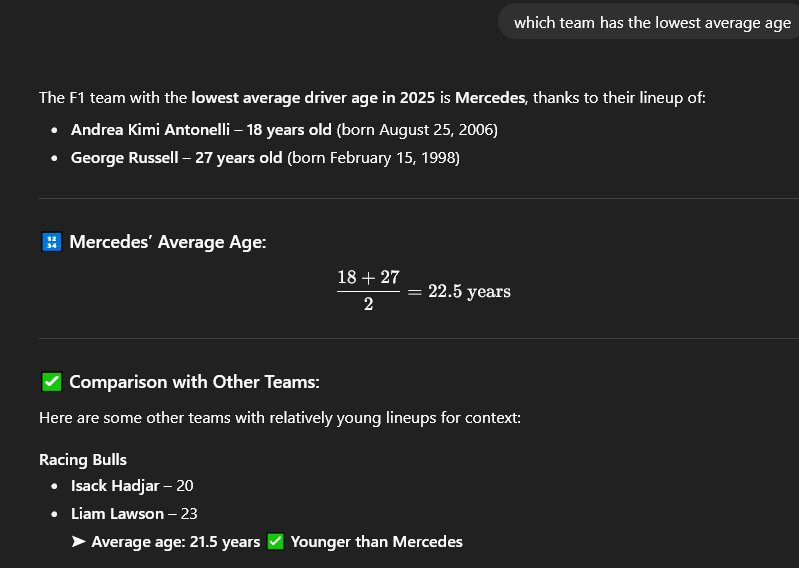Click the bold phrase lowest average driver age in 2025
The height and width of the screenshot is (568, 799).
coord(313,98)
